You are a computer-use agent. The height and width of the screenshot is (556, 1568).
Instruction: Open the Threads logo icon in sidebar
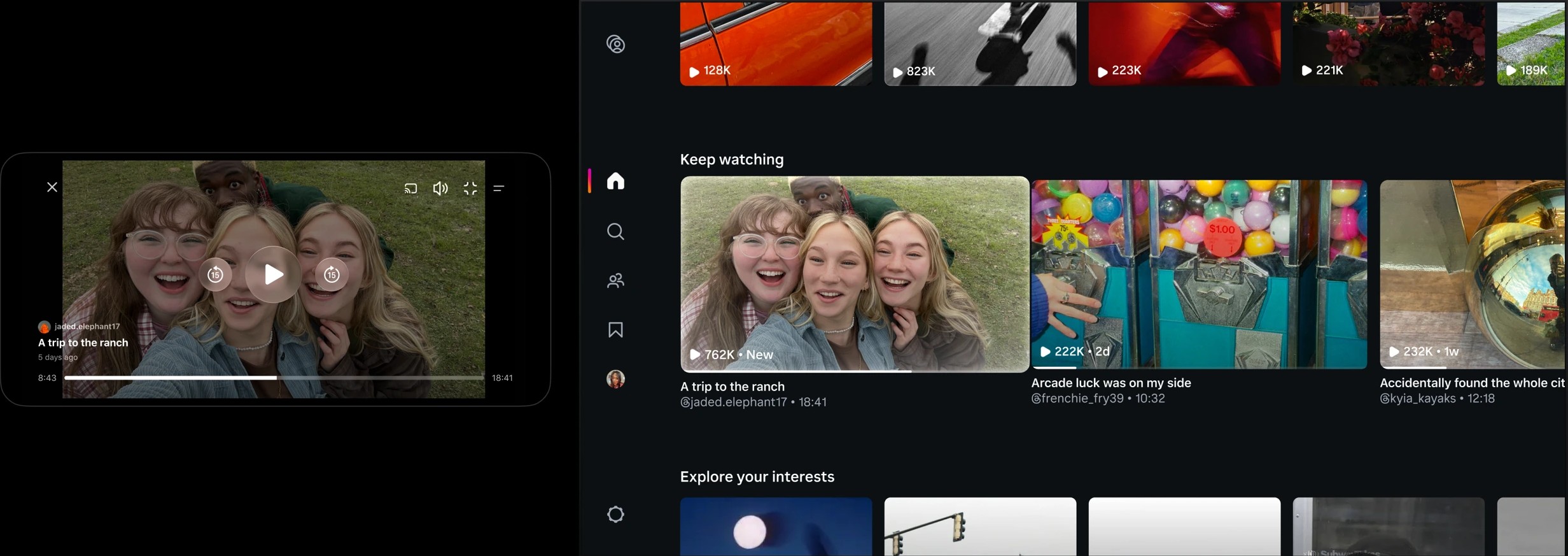pos(615,44)
